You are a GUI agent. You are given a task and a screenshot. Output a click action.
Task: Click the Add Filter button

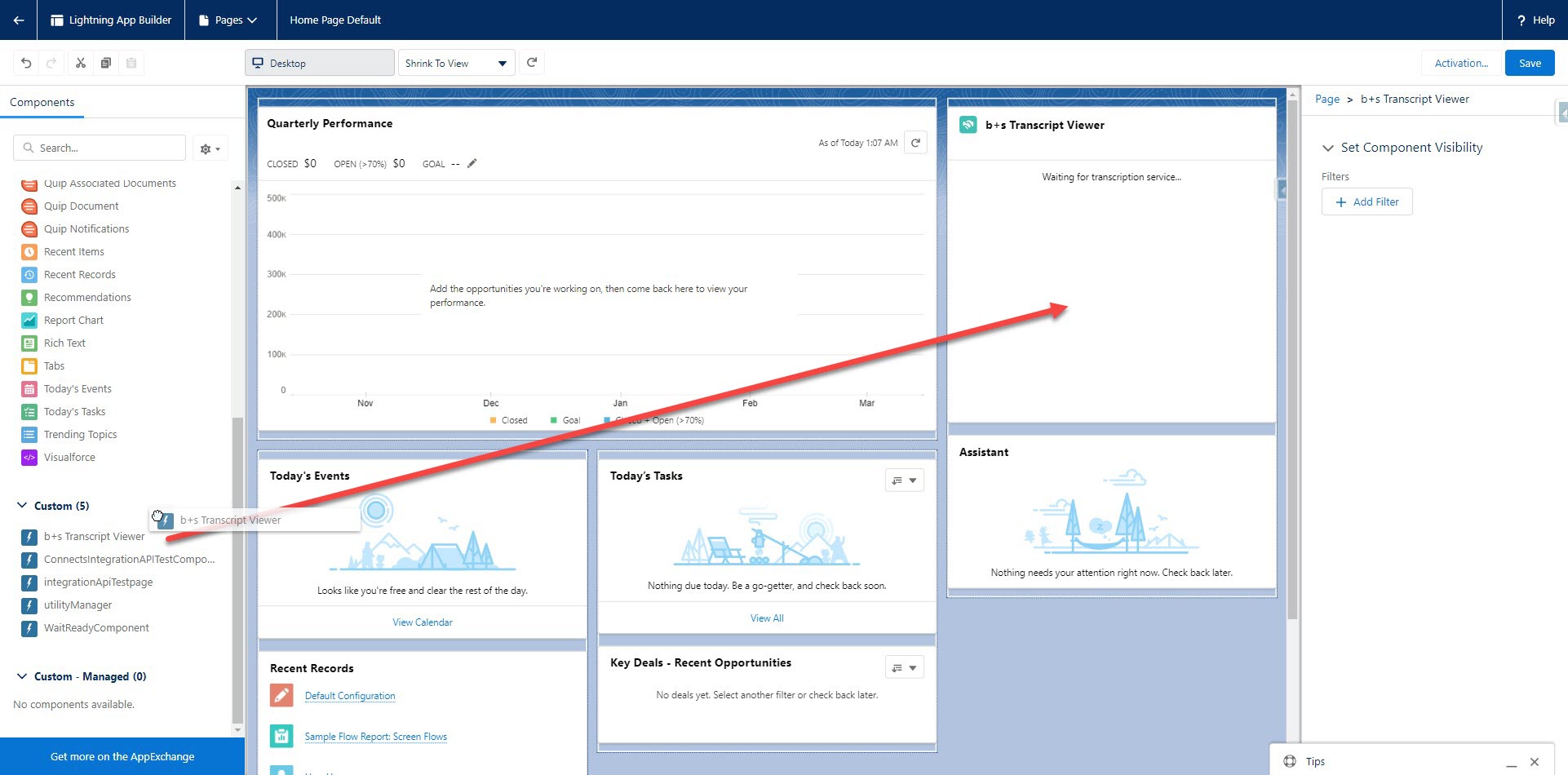coord(1366,201)
